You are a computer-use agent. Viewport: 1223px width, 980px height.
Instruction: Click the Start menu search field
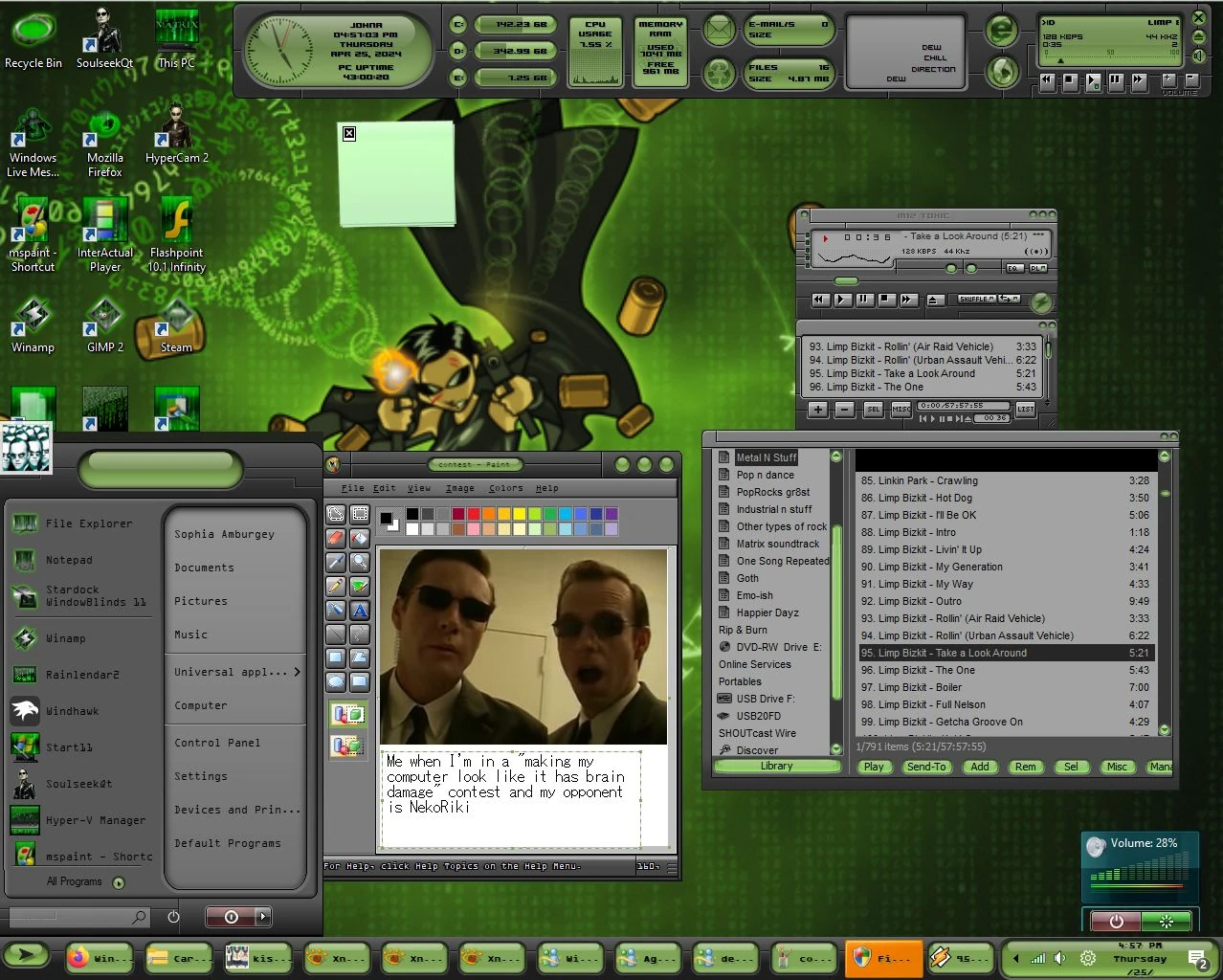tap(78, 917)
